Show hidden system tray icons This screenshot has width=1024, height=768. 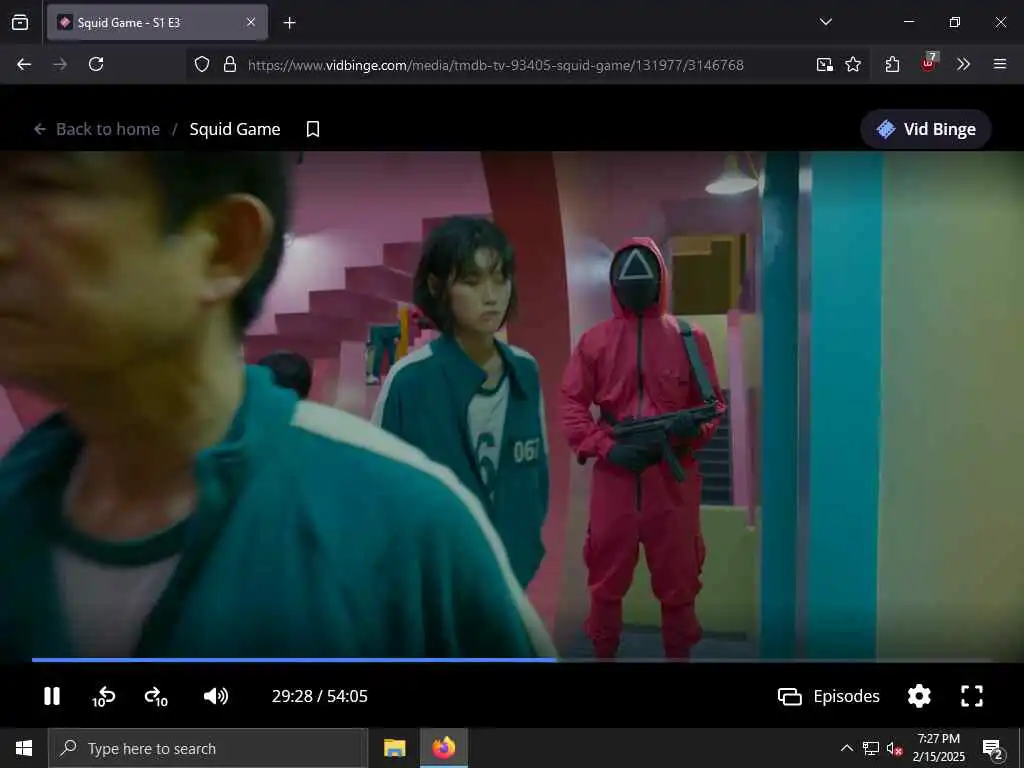(x=846, y=748)
